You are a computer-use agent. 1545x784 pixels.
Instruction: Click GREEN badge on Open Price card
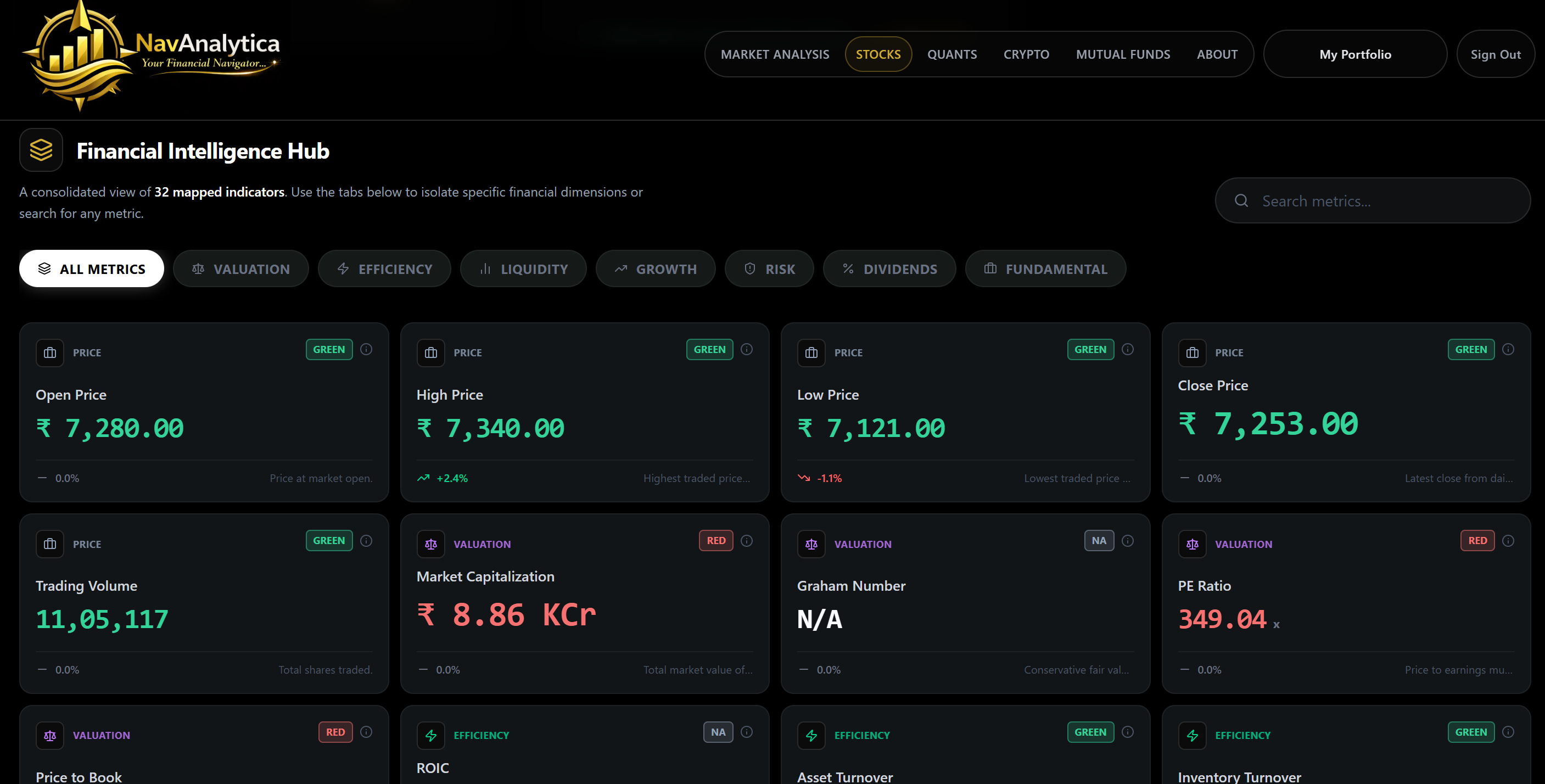pos(329,350)
